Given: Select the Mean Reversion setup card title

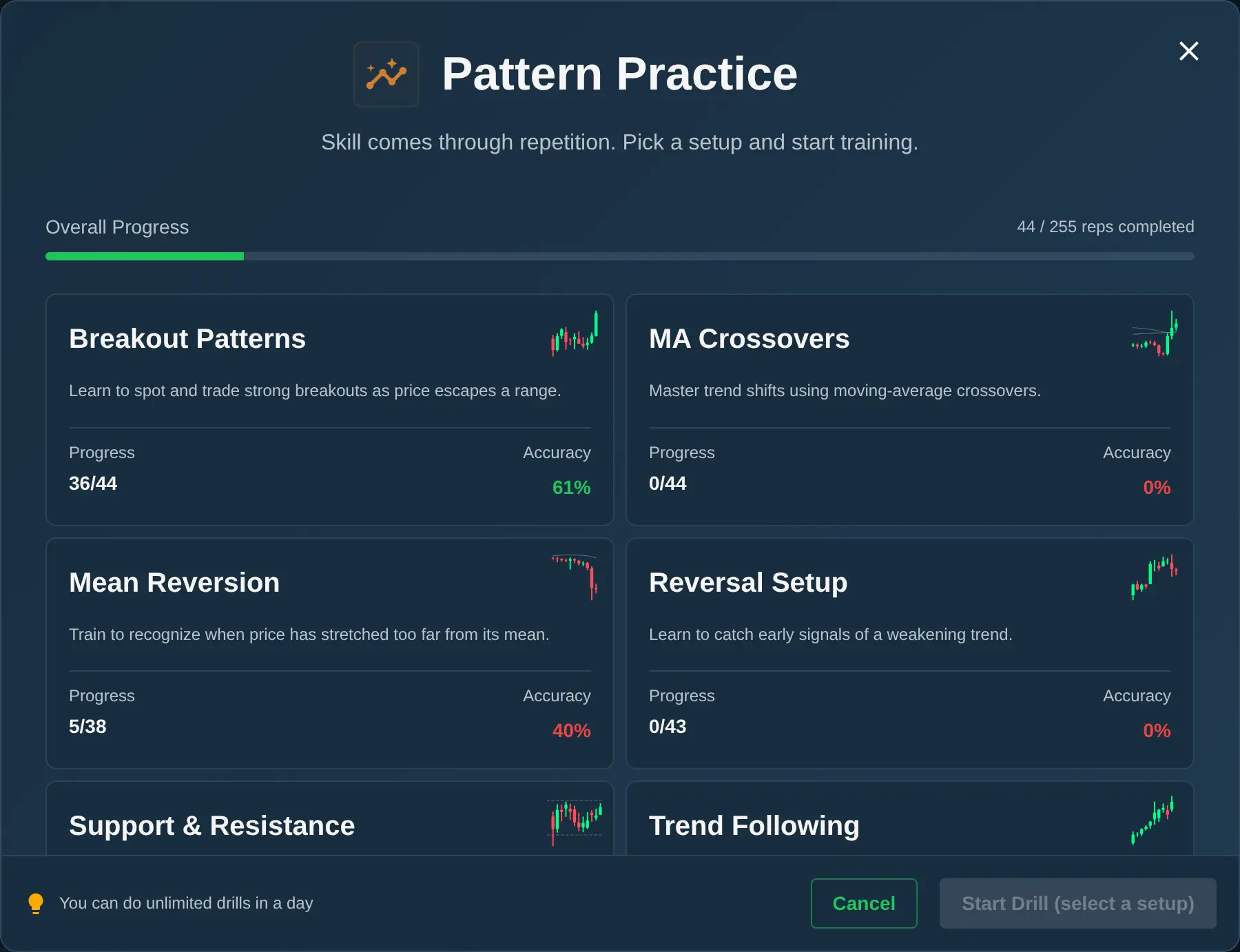Looking at the screenshot, I should tap(174, 583).
